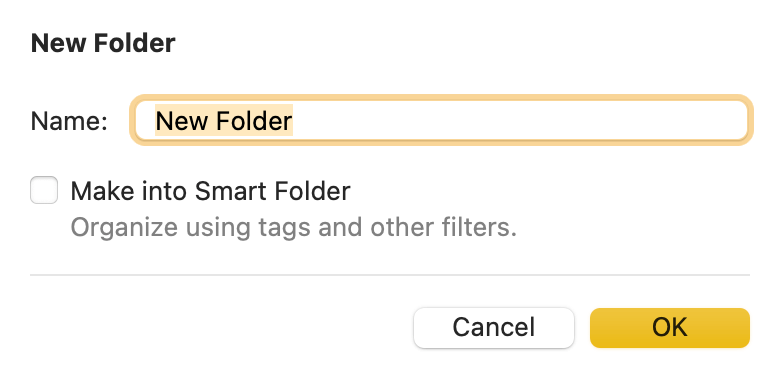Screen dimensions: 768x372
Task: Tick the empty box beside Smart Folder option
Action: (x=44, y=190)
